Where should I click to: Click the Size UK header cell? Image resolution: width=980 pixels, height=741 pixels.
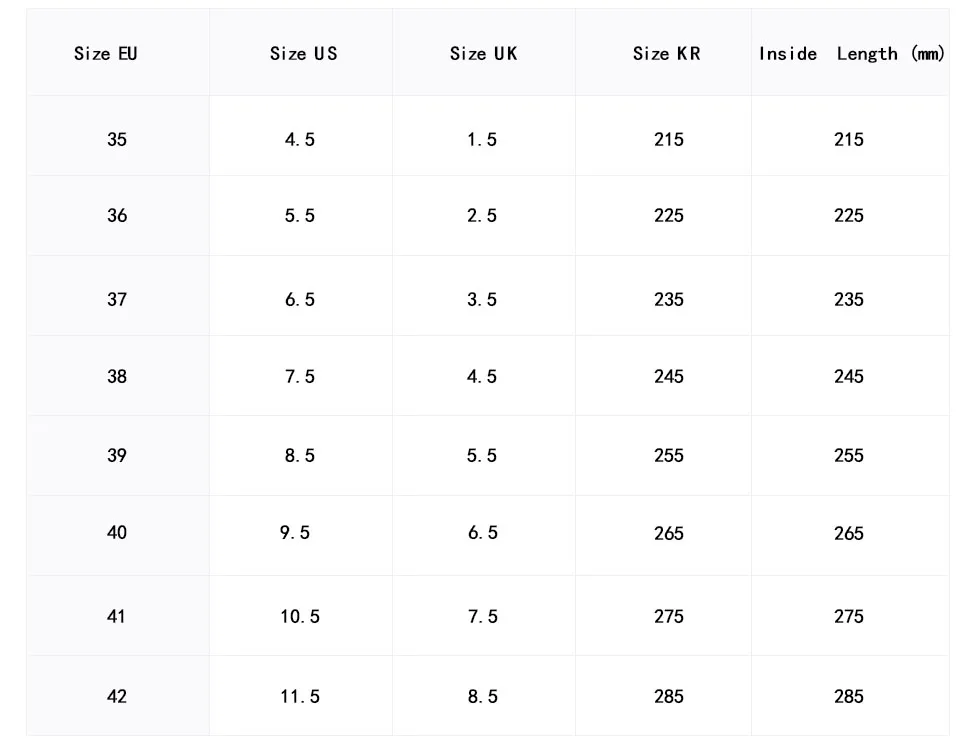click(483, 54)
